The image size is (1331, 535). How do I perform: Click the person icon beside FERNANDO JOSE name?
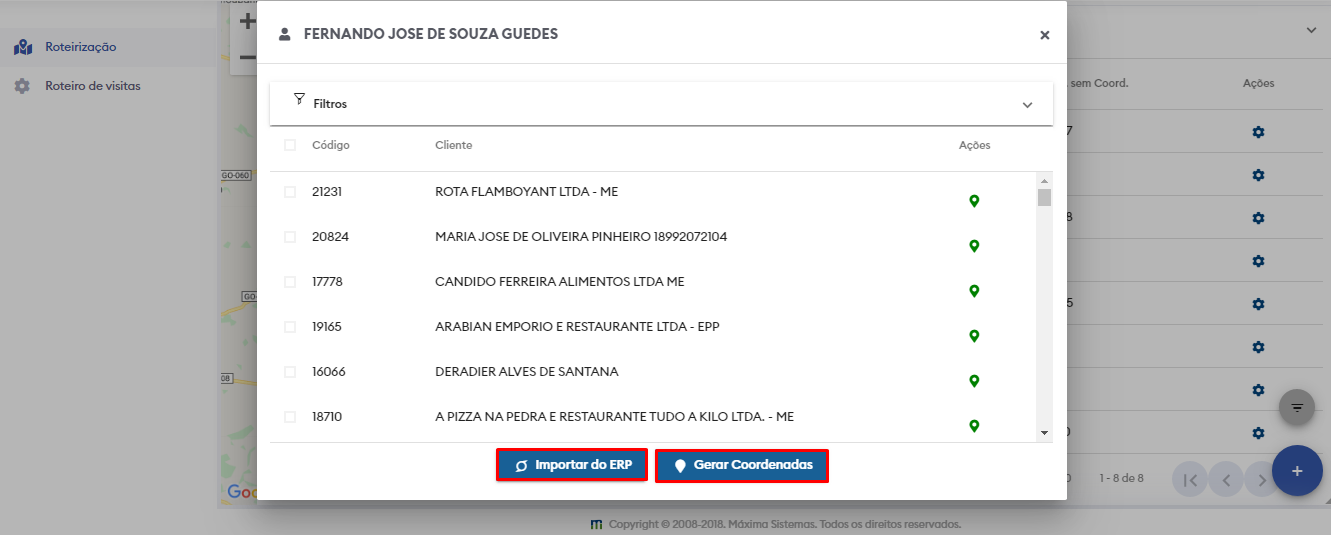284,34
